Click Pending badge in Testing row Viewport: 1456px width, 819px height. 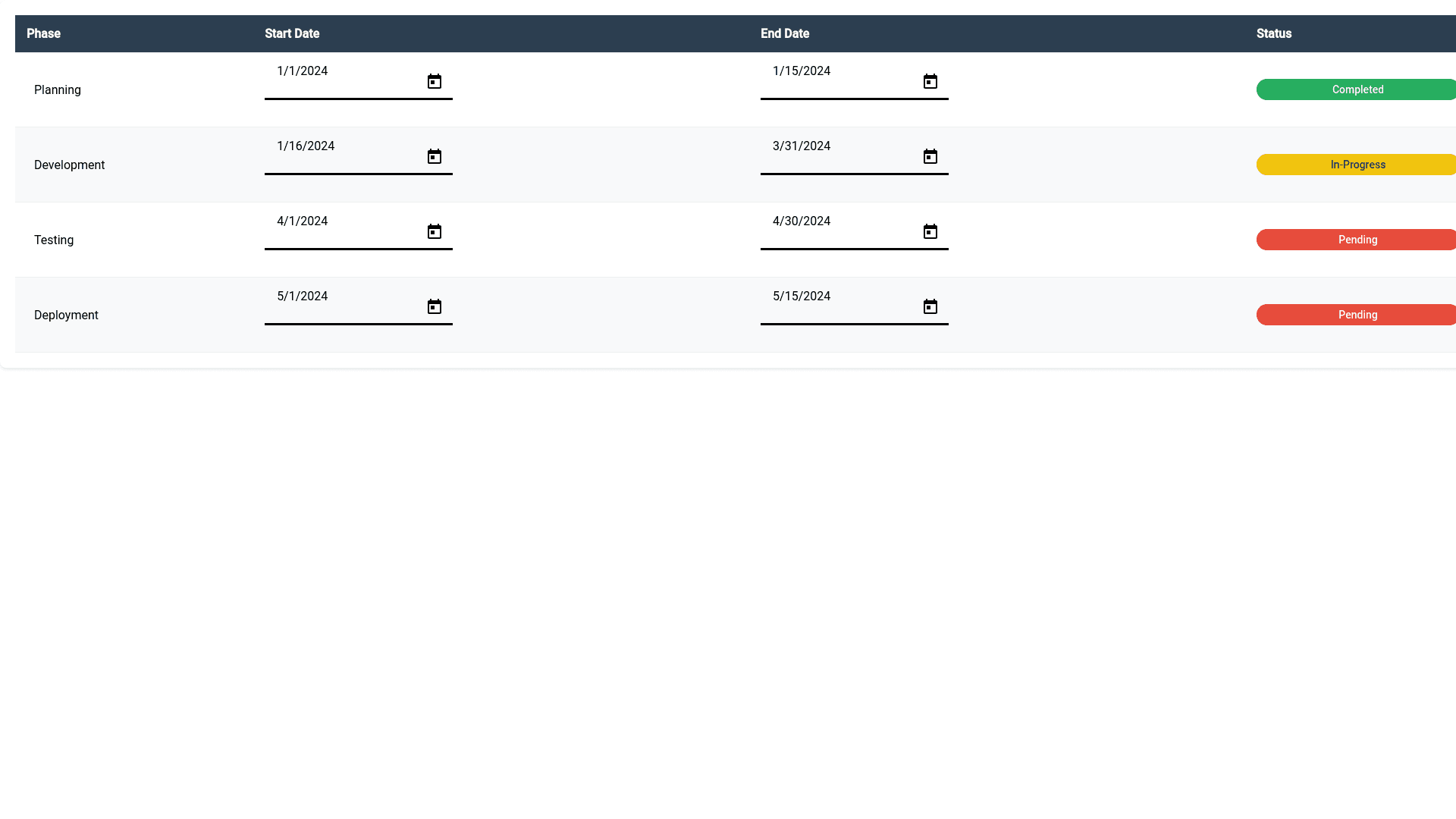coord(1356,240)
